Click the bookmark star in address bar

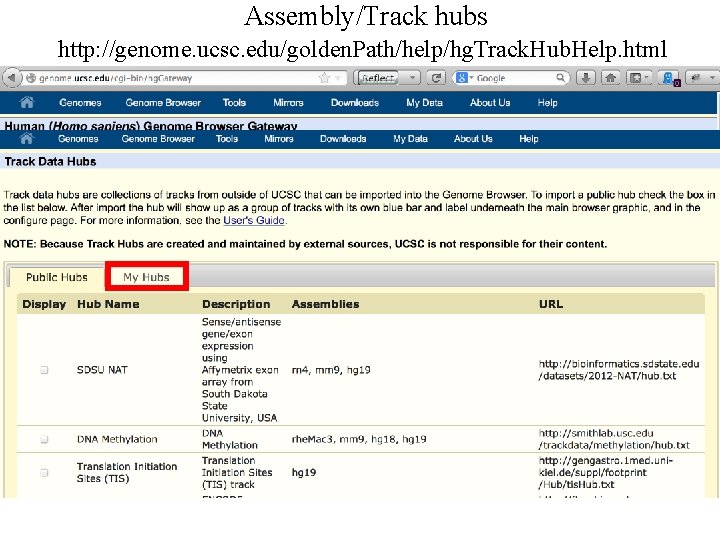pos(325,78)
